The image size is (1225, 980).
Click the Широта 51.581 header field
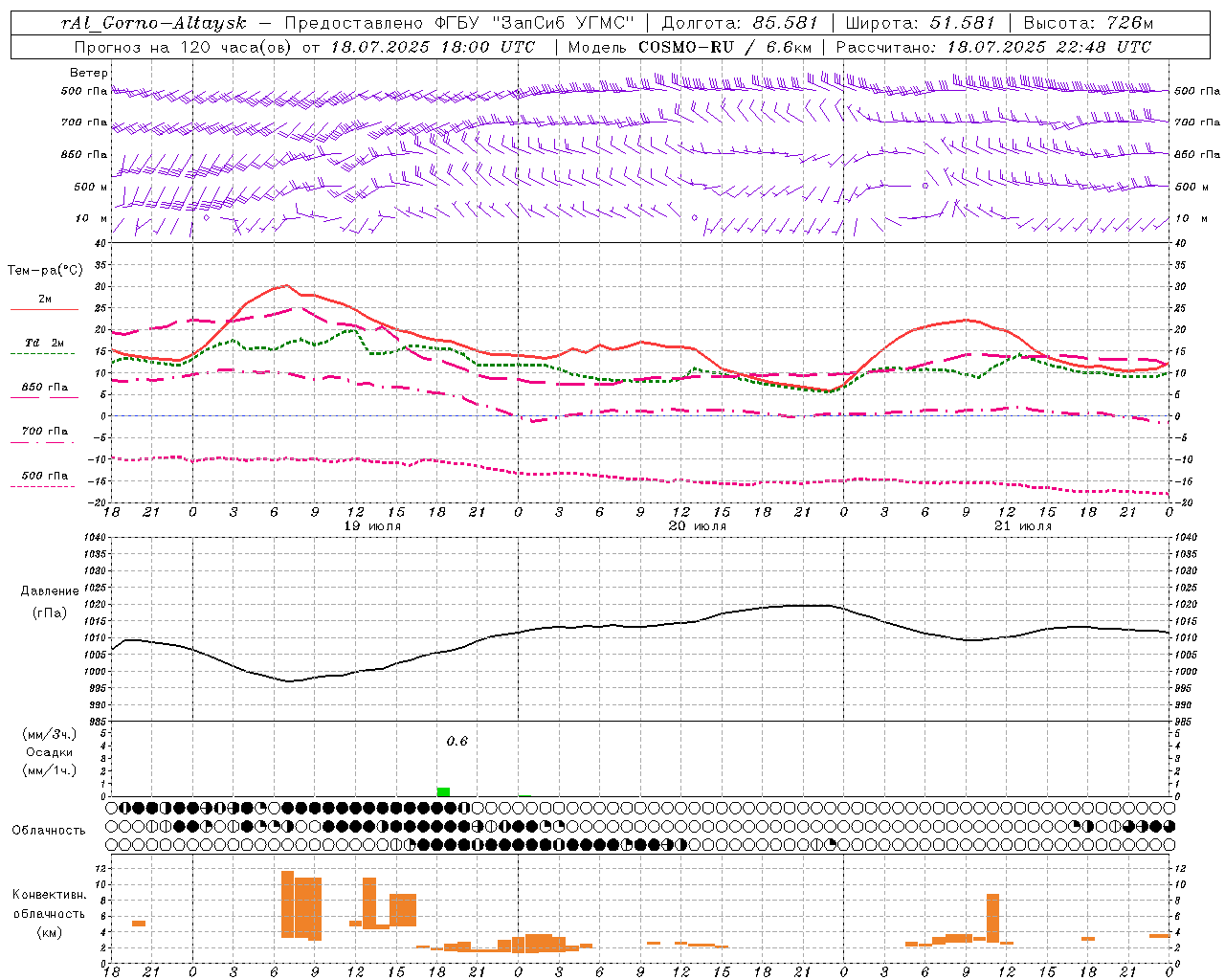920,23
